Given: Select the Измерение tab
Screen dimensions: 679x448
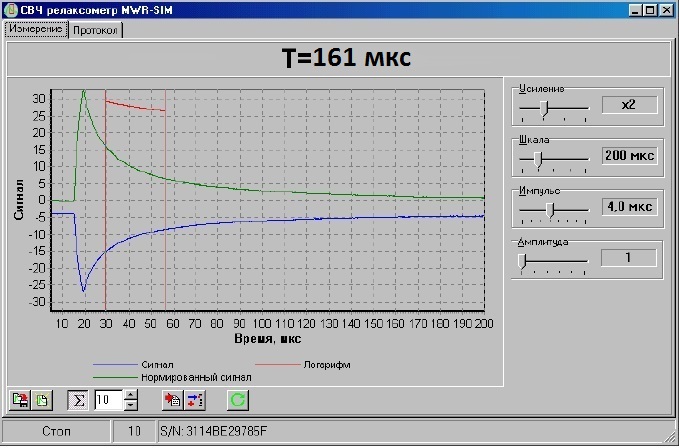Looking at the screenshot, I should [x=36, y=29].
